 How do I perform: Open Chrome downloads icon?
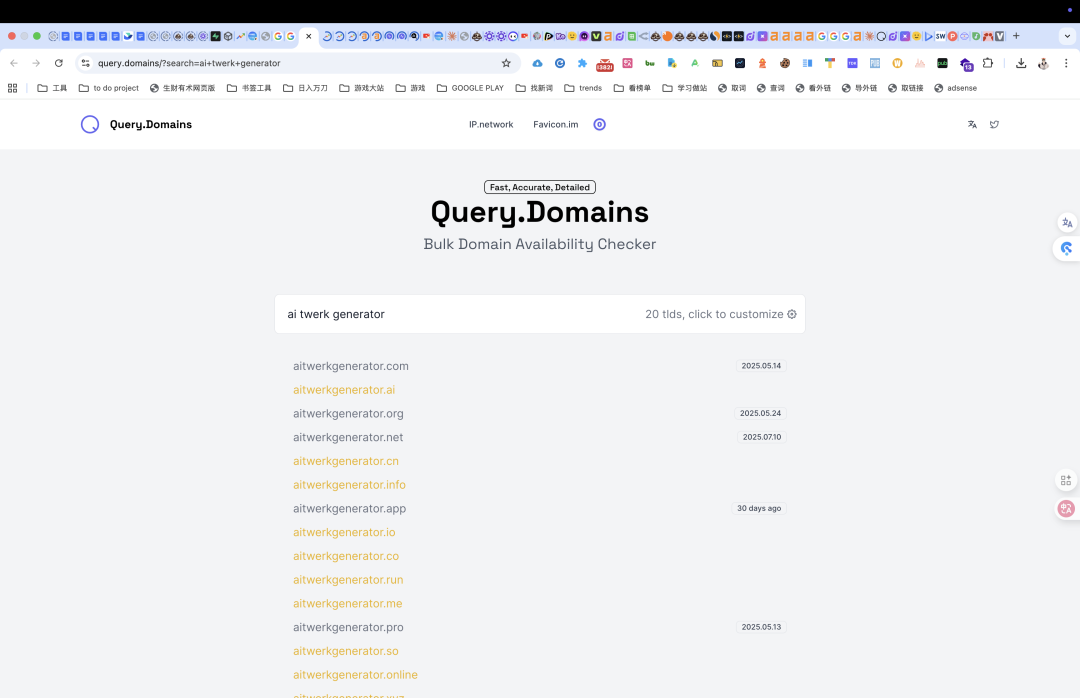pos(1021,63)
